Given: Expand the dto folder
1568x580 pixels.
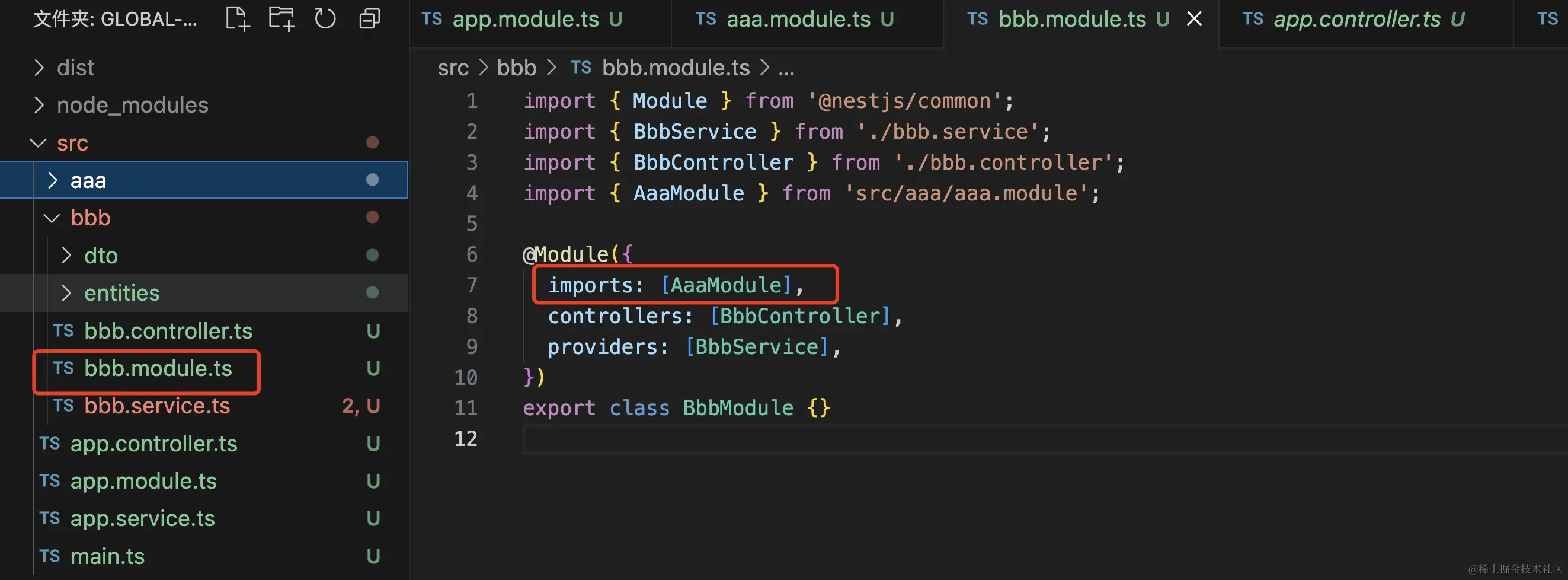Looking at the screenshot, I should [x=66, y=255].
